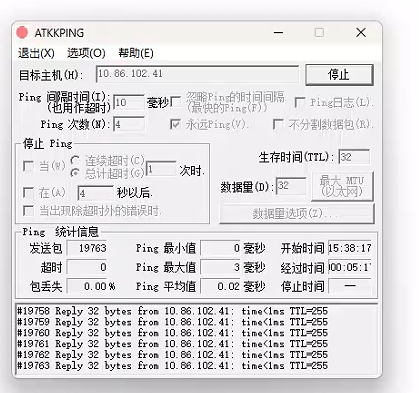Open the 选项(O) menu
Screen dimensions: 419x393
coord(86,53)
